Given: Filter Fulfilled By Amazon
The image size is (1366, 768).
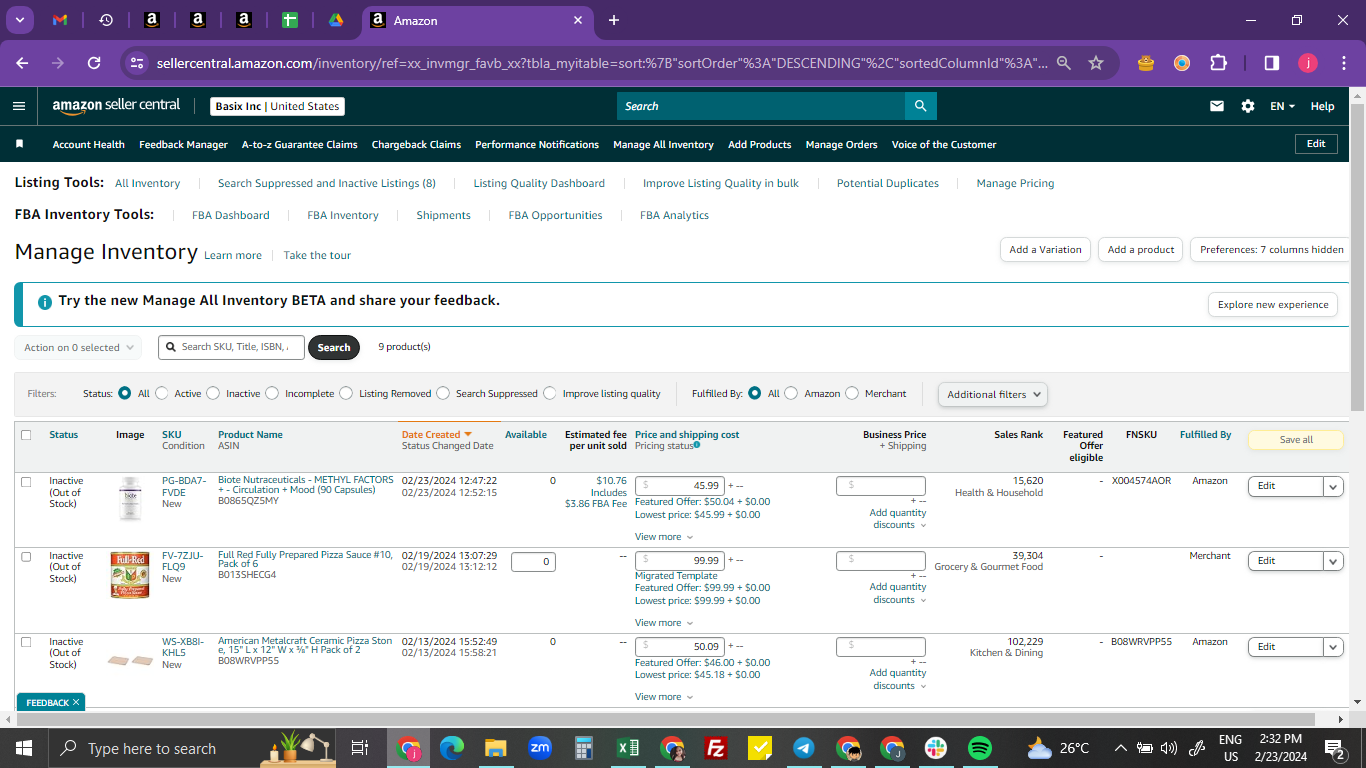Looking at the screenshot, I should [791, 393].
